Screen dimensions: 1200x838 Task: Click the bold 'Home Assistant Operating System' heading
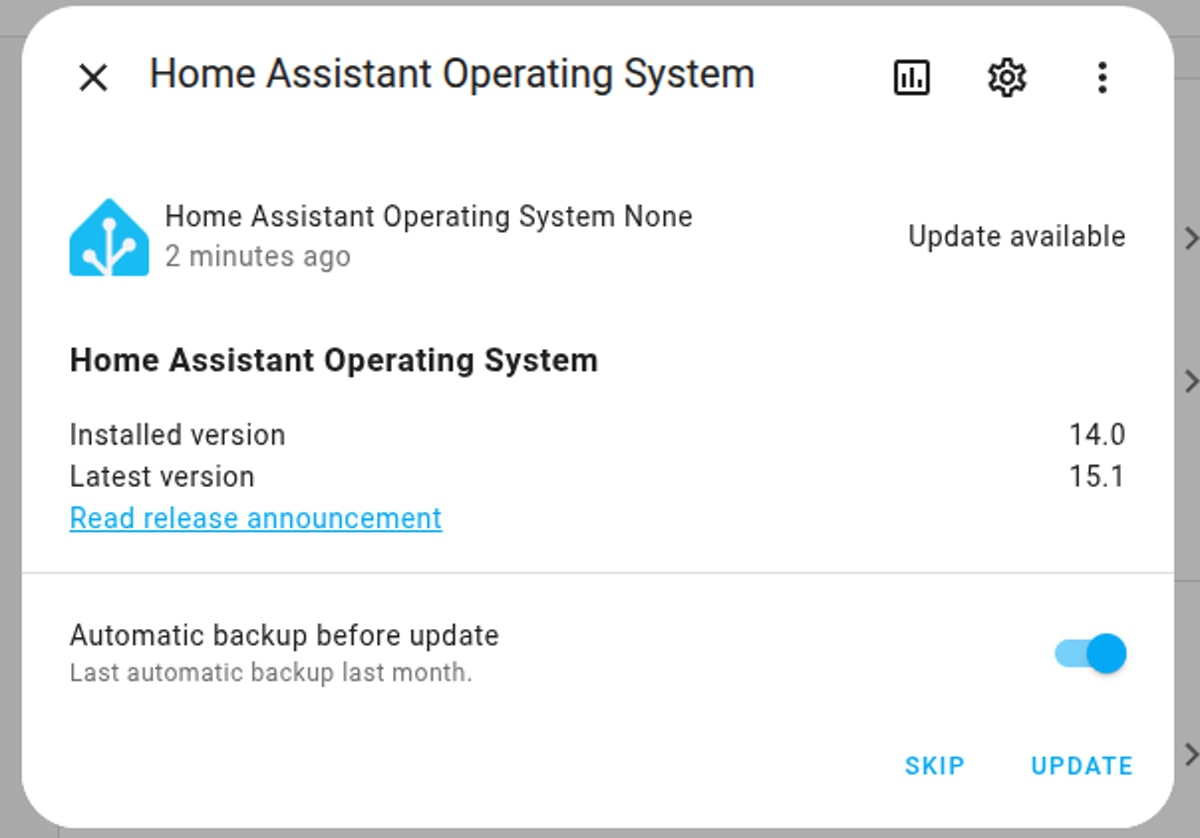pyautogui.click(x=333, y=360)
